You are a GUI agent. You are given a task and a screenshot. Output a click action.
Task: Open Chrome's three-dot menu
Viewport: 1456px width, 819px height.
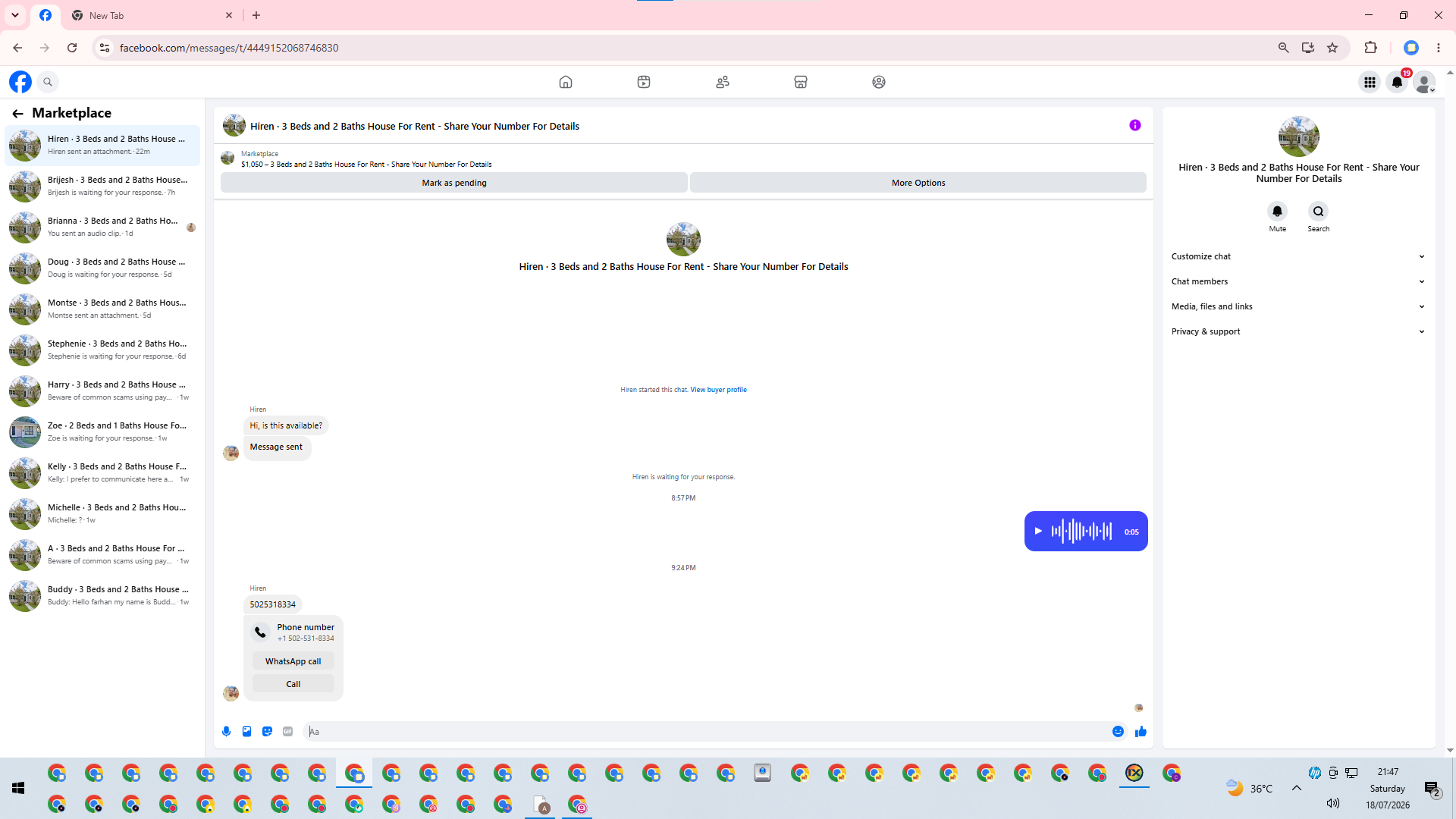pyautogui.click(x=1439, y=48)
